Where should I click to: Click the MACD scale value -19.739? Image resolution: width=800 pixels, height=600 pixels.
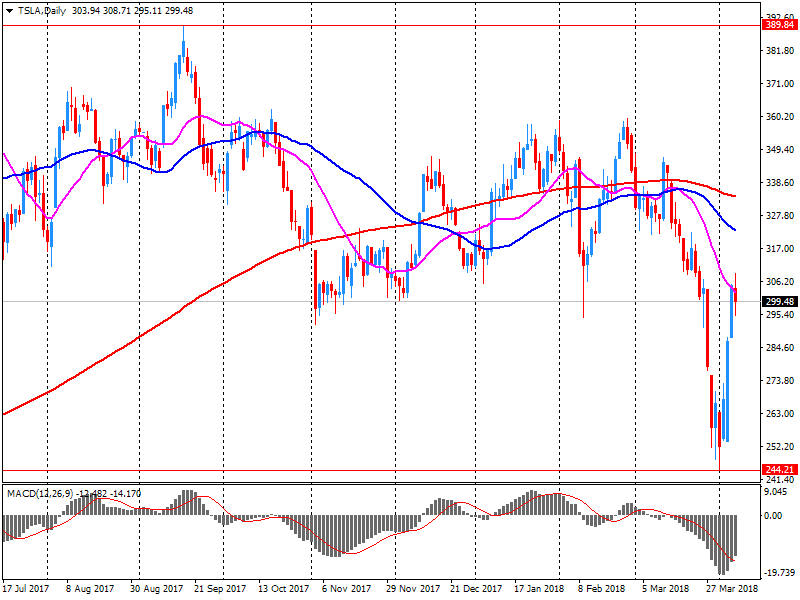(779, 573)
